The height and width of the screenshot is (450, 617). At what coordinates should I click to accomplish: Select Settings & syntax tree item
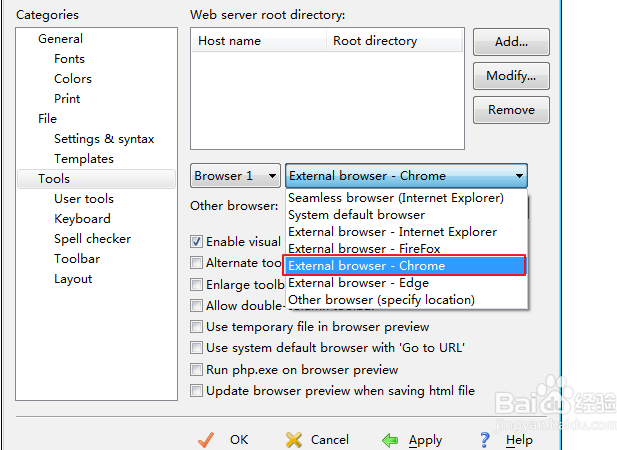coord(104,139)
